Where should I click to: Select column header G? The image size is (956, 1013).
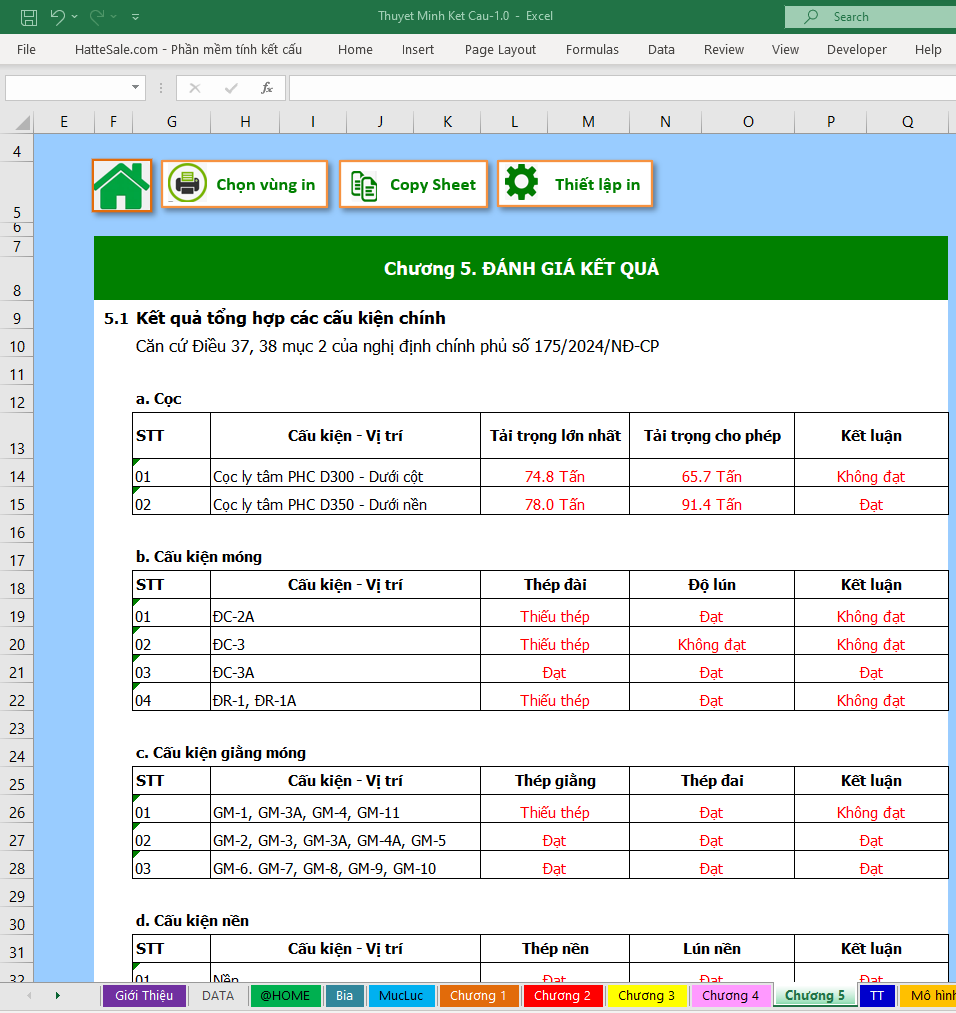coord(172,122)
